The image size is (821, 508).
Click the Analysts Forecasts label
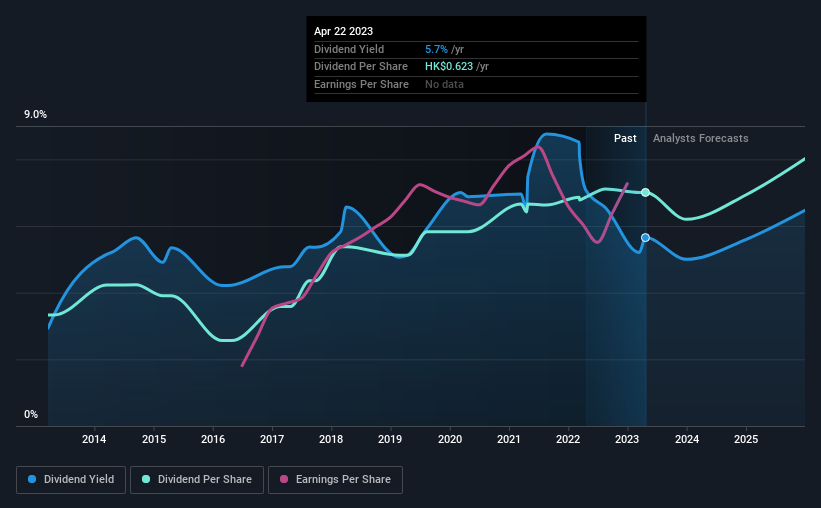tap(701, 138)
